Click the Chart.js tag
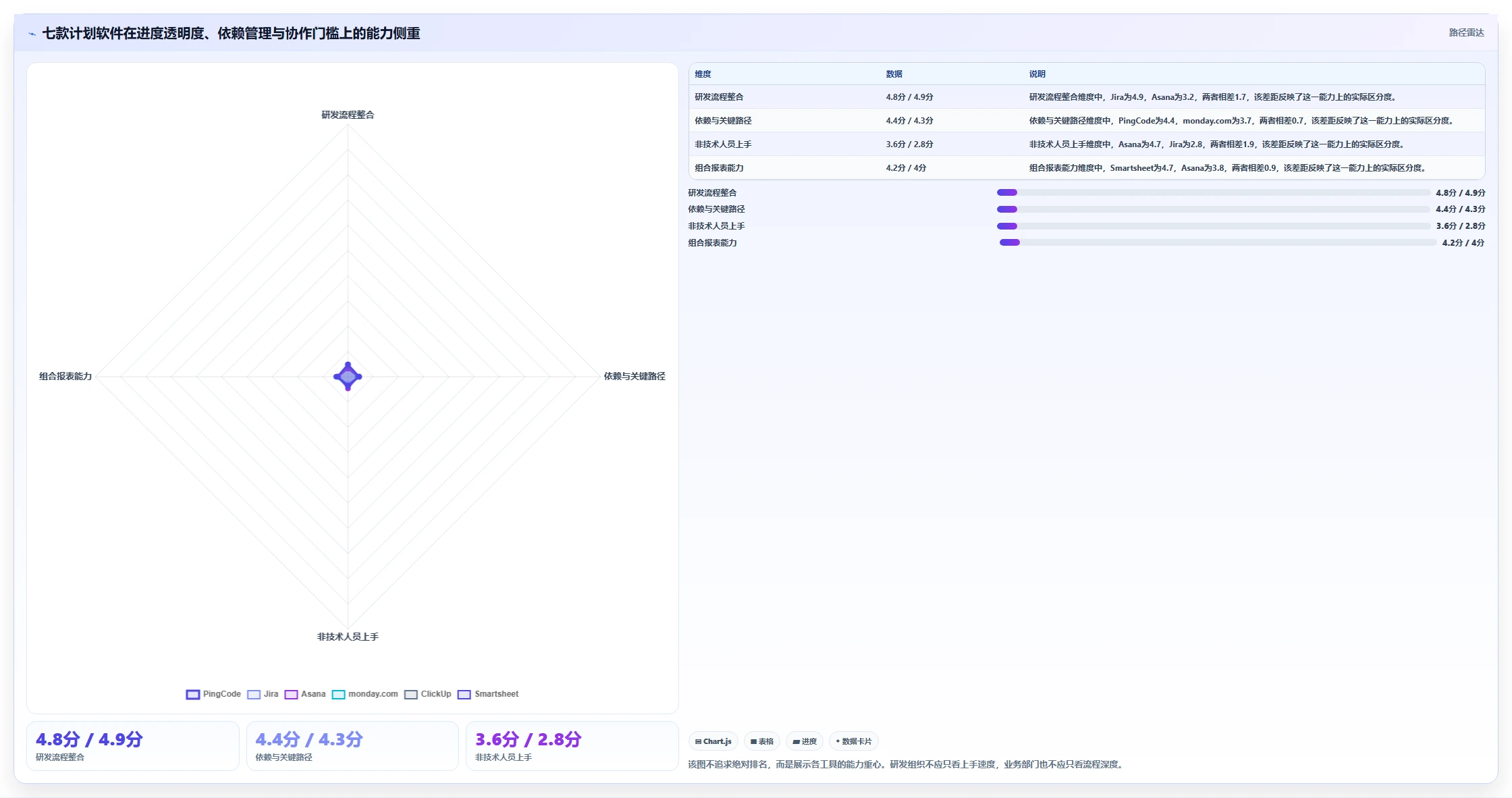 click(713, 741)
